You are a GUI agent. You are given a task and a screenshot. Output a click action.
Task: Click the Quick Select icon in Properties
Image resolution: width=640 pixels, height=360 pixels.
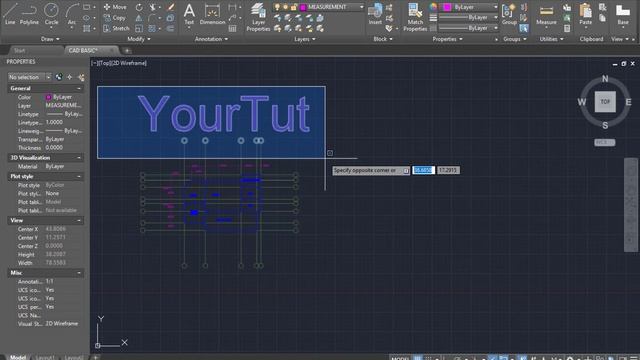[81, 77]
